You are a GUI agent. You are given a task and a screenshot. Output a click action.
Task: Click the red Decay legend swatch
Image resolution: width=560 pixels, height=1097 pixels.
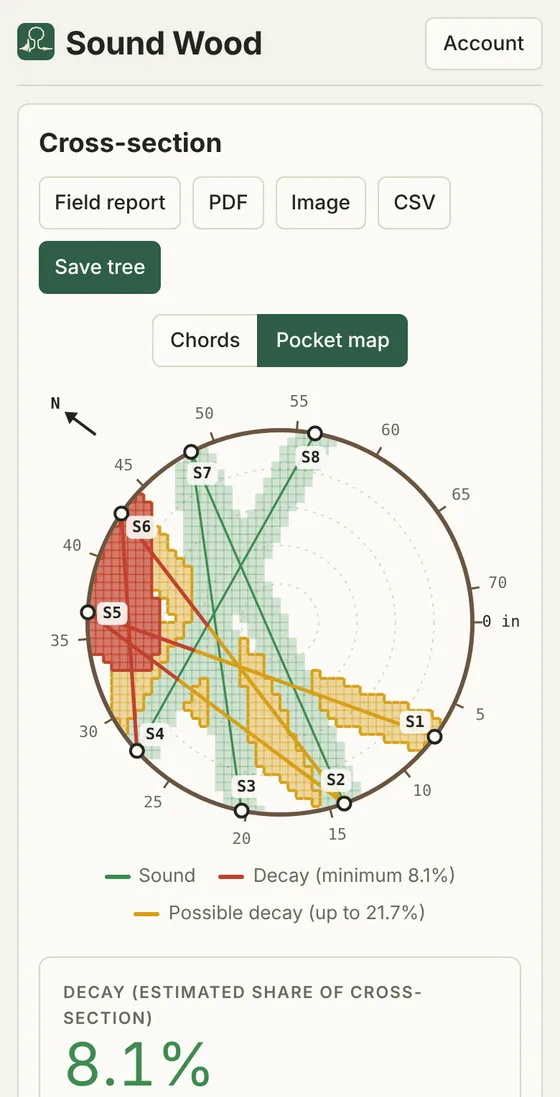(x=231, y=876)
